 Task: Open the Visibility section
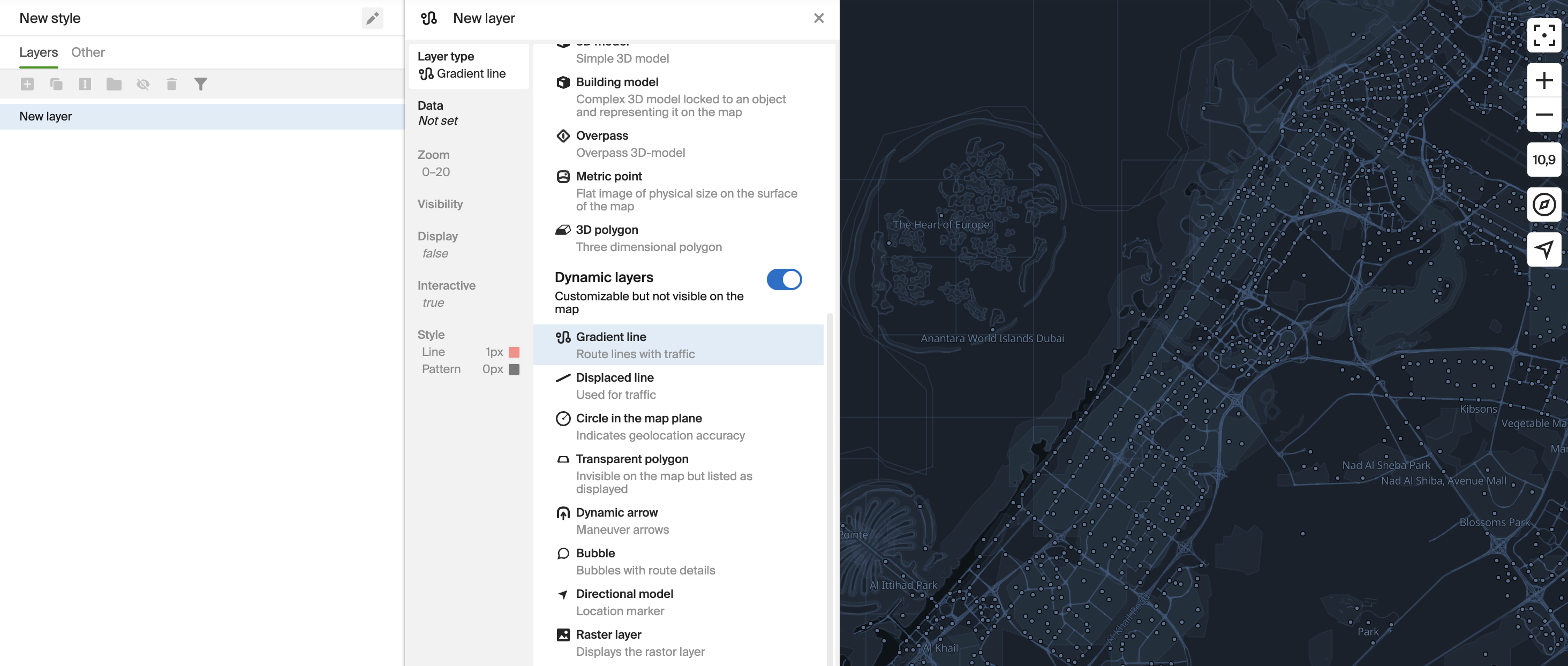[469, 204]
